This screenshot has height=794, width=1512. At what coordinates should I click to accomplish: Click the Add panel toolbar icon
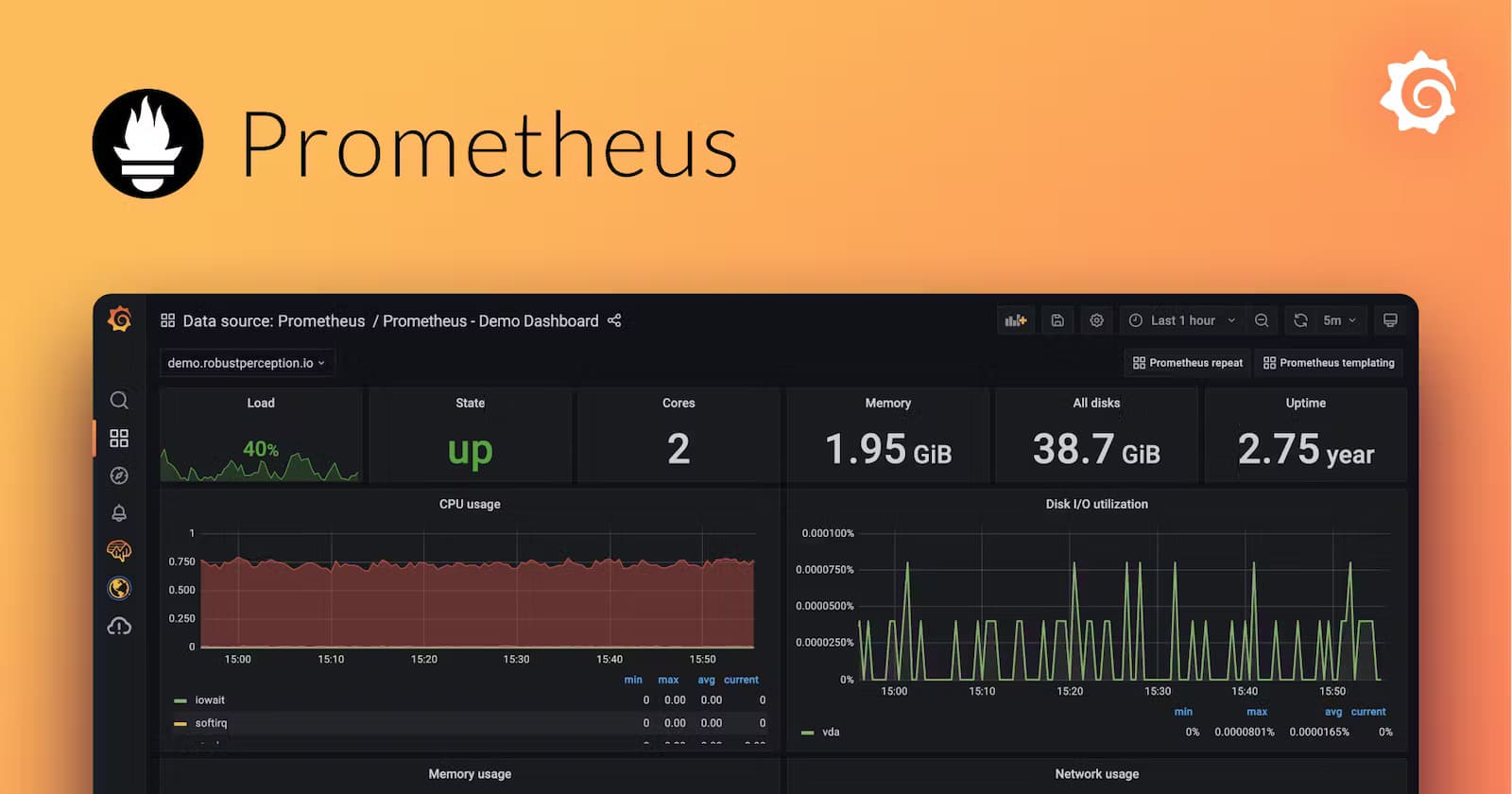coord(1016,320)
